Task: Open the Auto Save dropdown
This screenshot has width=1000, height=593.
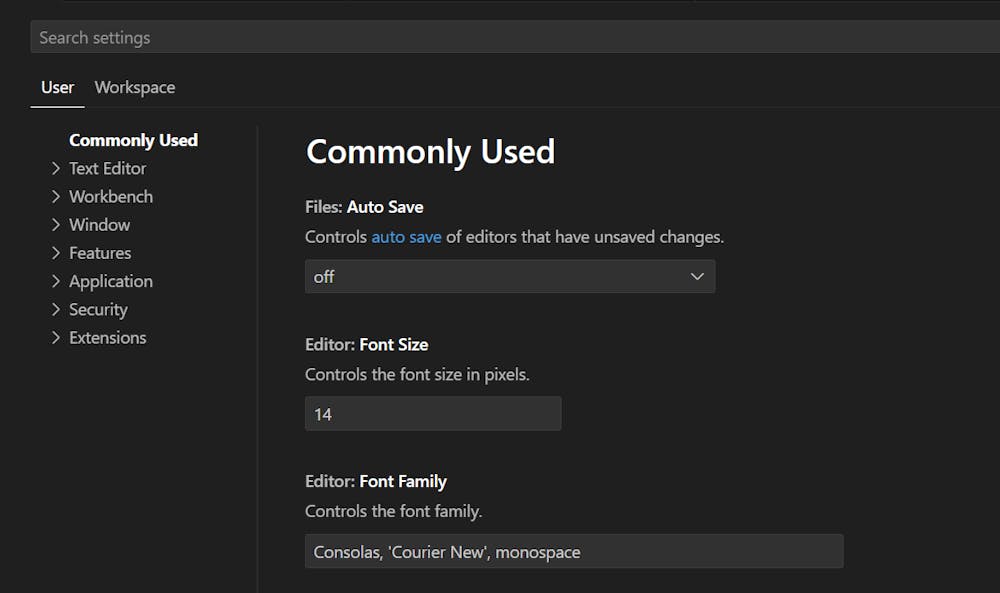Action: [x=509, y=277]
